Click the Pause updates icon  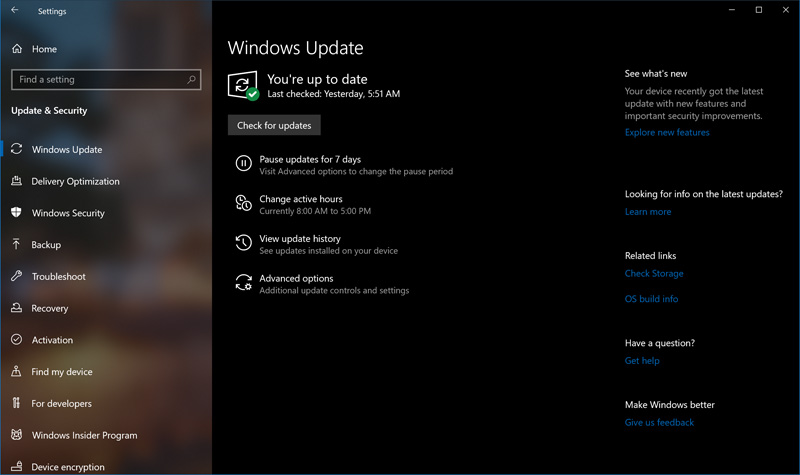point(243,164)
